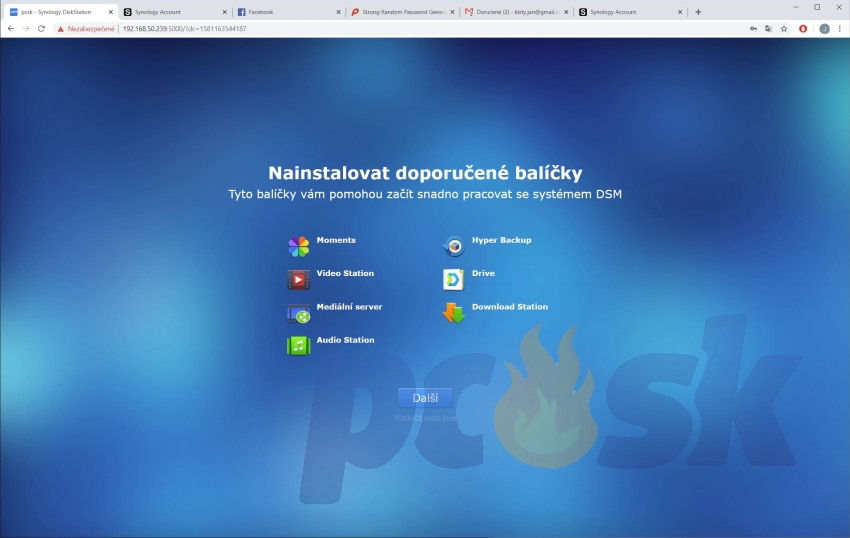Click the Video Station play icon
Screen dimensions: 850x538
click(x=298, y=280)
